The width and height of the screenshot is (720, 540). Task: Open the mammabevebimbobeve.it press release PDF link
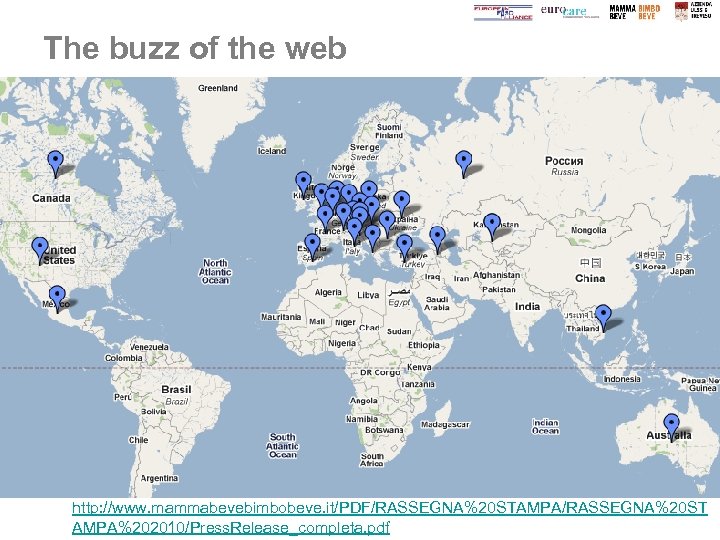pyautogui.click(x=389, y=517)
